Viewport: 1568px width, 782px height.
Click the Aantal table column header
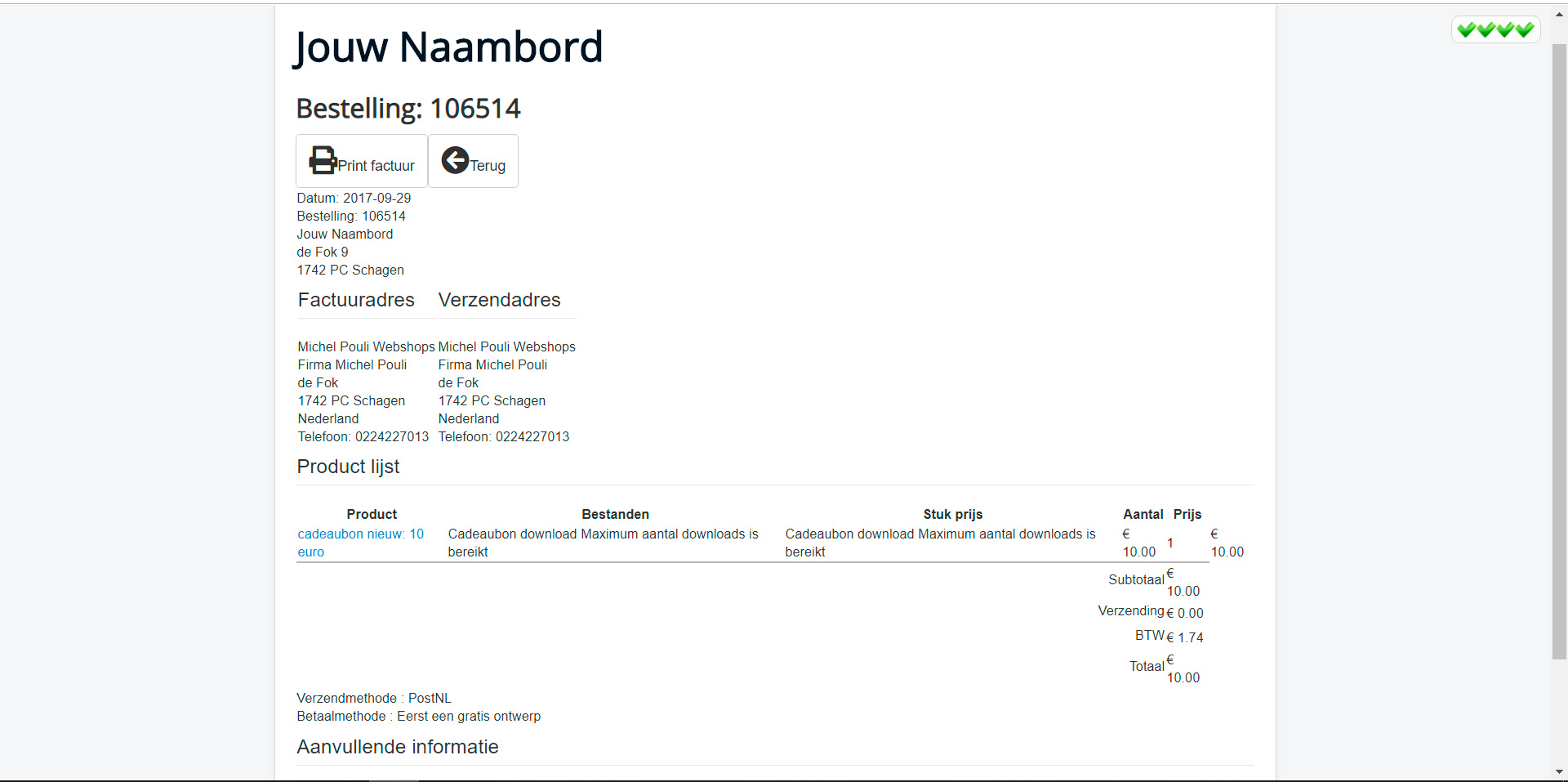[1143, 514]
